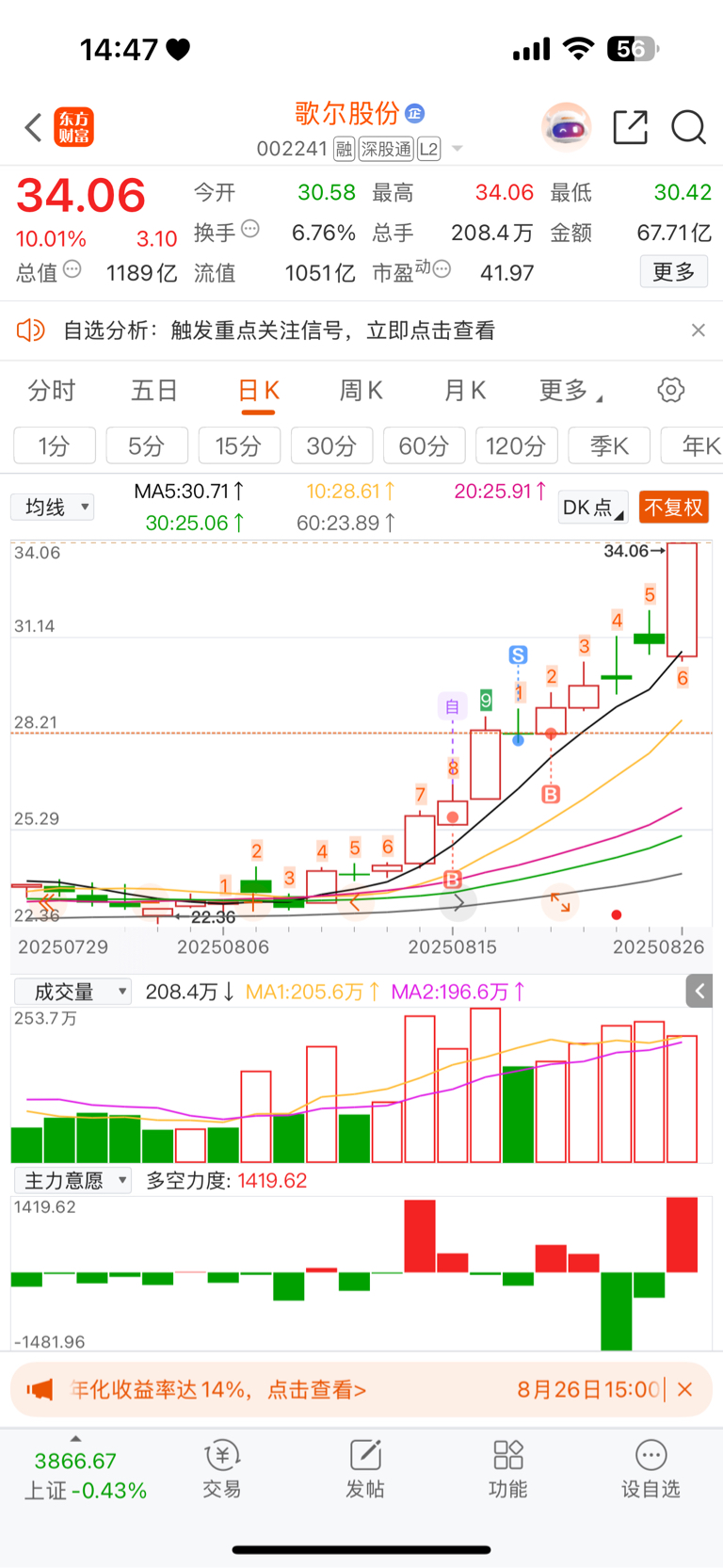Tap info bubble next to 换手
The image size is (723, 1568).
(x=250, y=229)
